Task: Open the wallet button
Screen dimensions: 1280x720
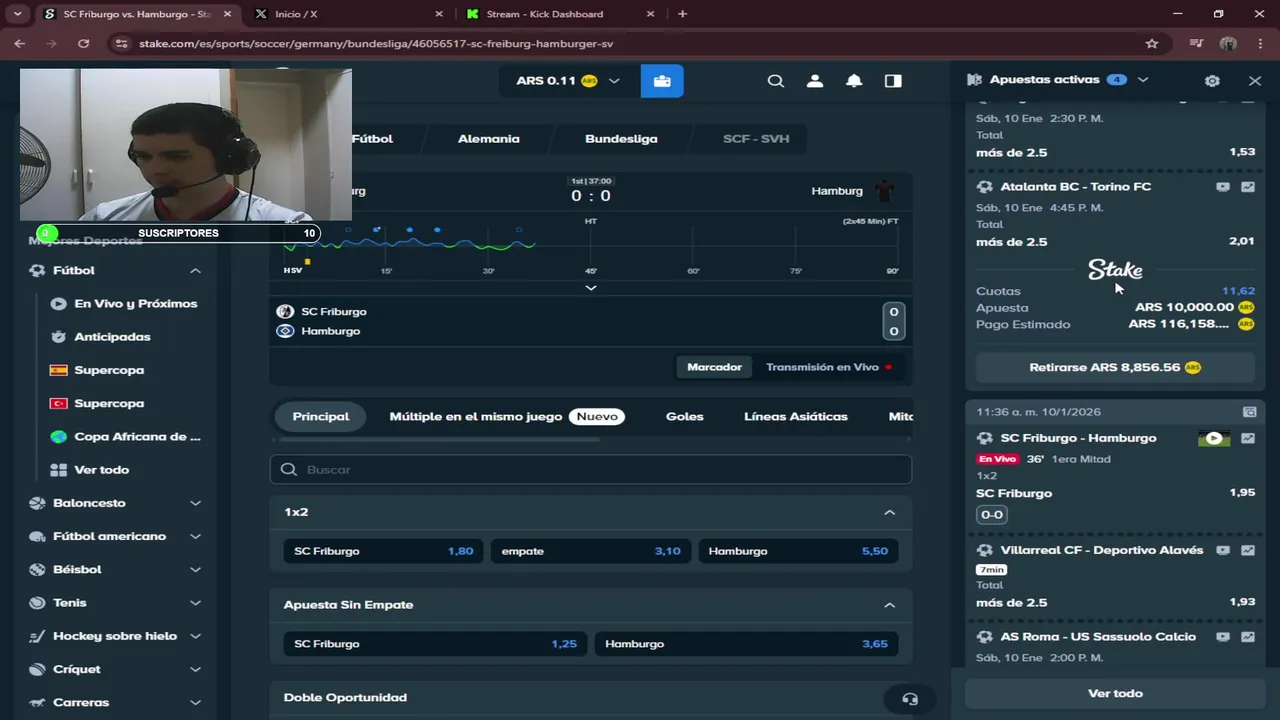Action: pyautogui.click(x=662, y=81)
